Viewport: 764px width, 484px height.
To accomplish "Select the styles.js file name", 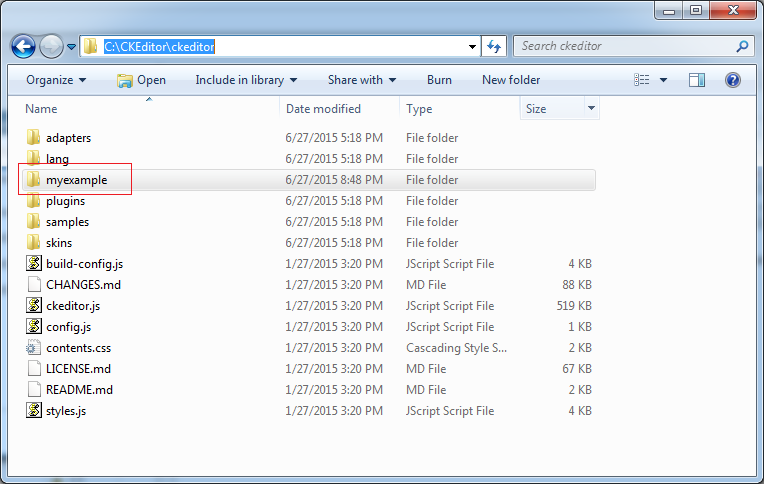I will [66, 411].
